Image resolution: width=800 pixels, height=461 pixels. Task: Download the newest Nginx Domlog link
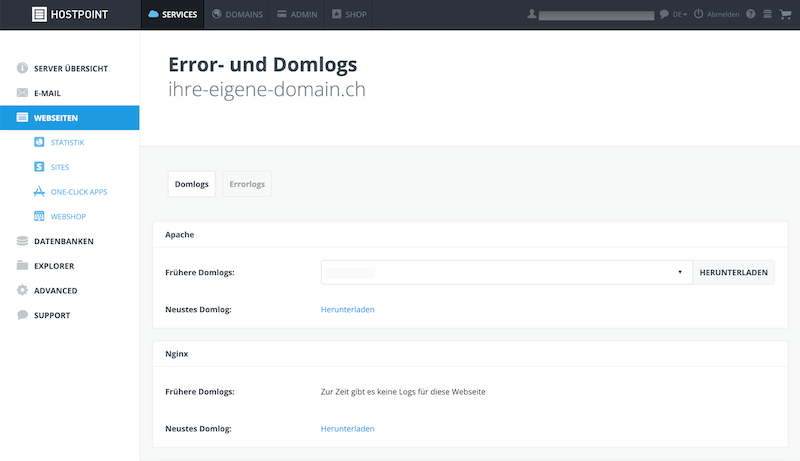[x=347, y=429]
